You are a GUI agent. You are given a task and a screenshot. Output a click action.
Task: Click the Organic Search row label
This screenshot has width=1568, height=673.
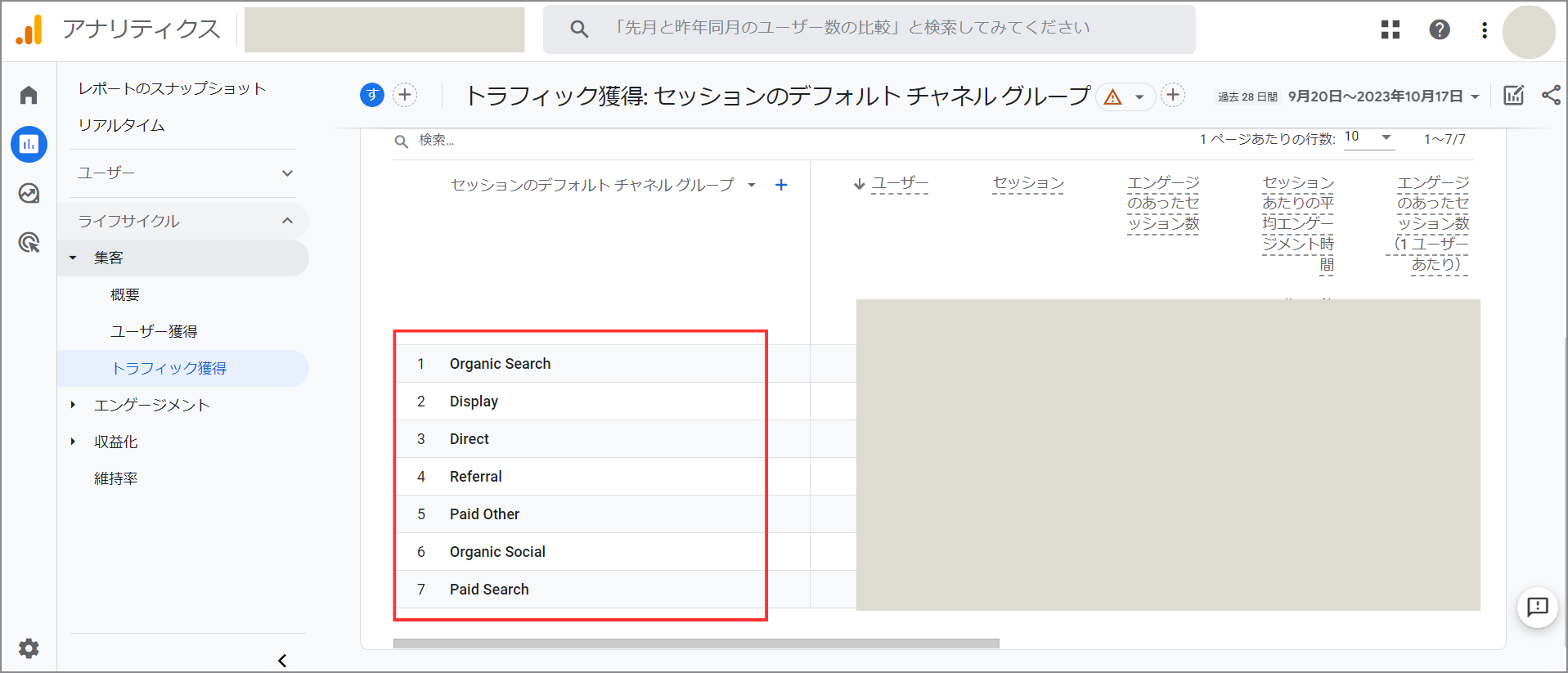pos(500,364)
